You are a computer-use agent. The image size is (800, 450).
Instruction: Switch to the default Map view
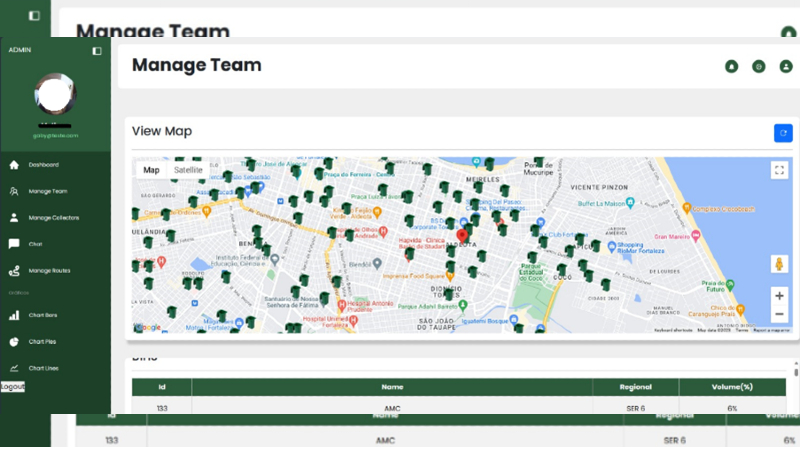pos(151,170)
